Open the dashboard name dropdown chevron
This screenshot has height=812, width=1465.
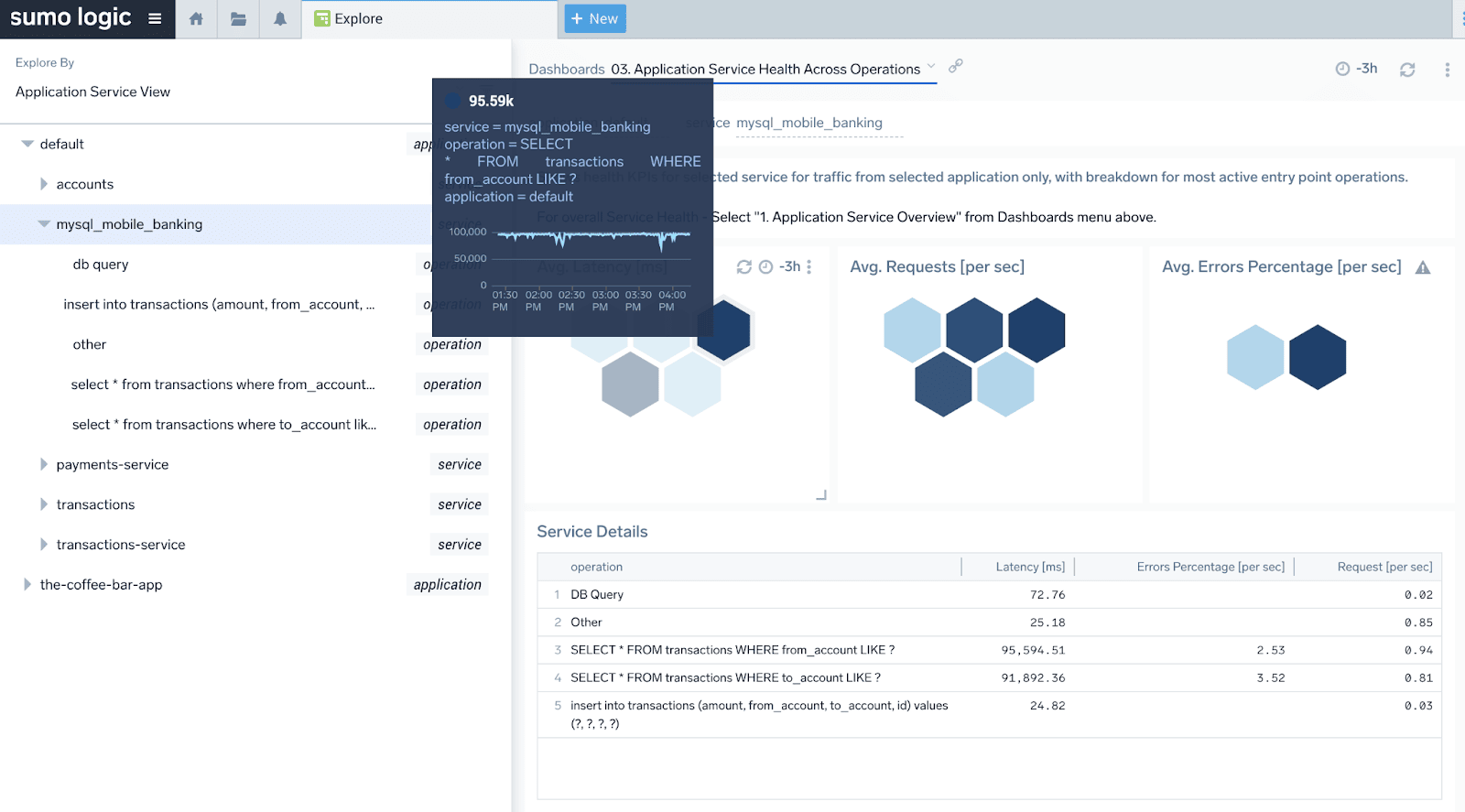click(x=931, y=66)
